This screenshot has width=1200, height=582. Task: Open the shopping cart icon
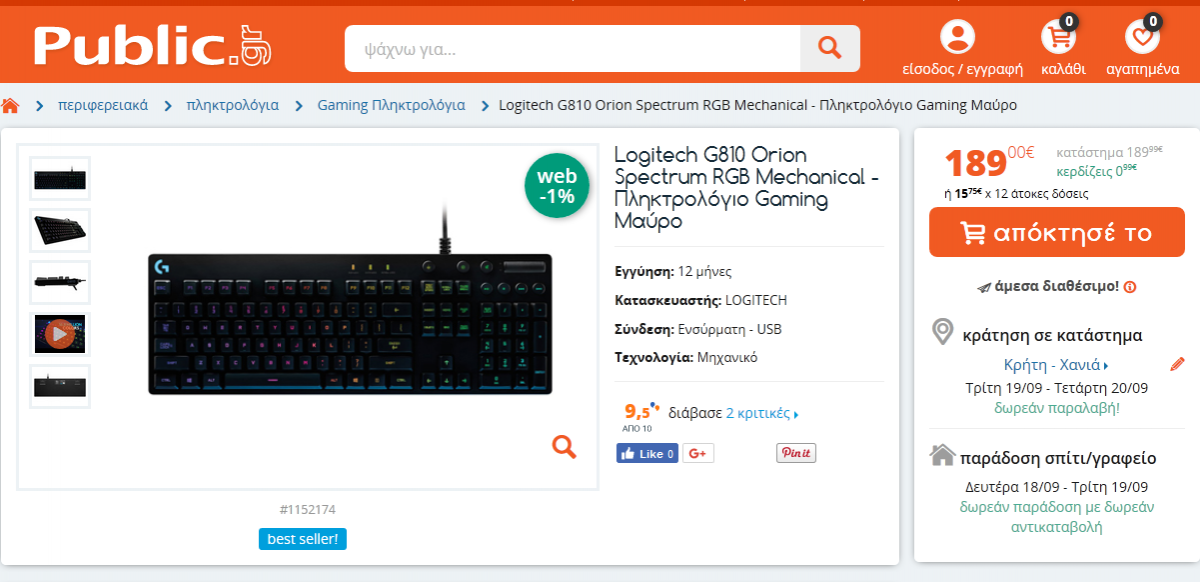pyautogui.click(x=1059, y=36)
